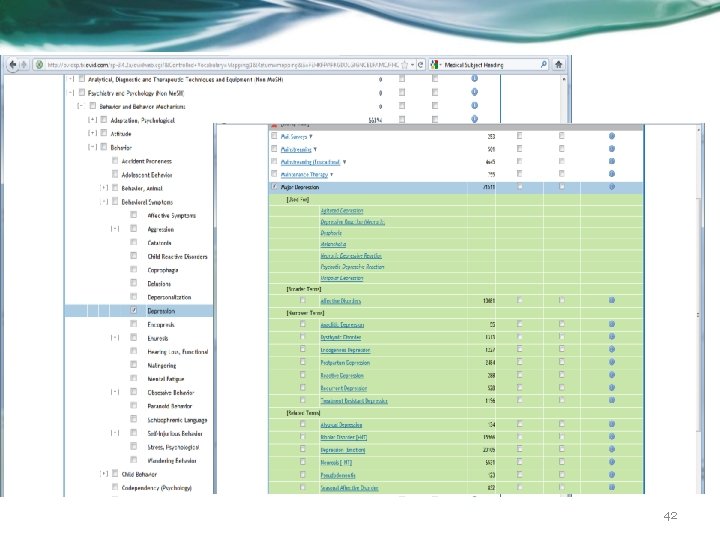720x540 pixels.
Task: Open scope note icon for Psychiatry and Psychology
Action: pos(474,92)
